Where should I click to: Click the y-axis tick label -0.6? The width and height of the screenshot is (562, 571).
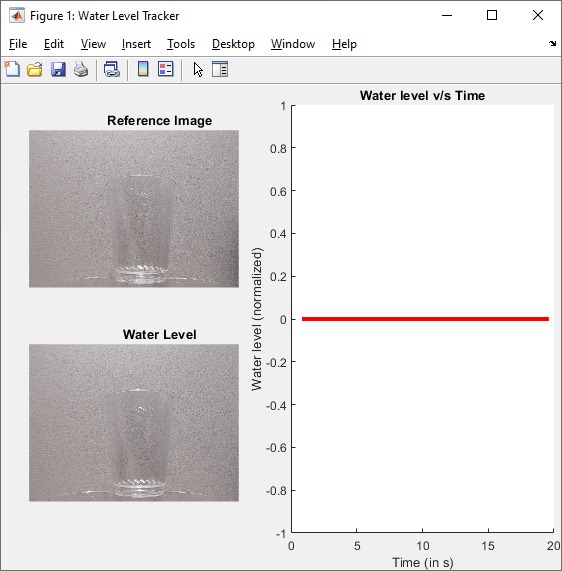[276, 448]
